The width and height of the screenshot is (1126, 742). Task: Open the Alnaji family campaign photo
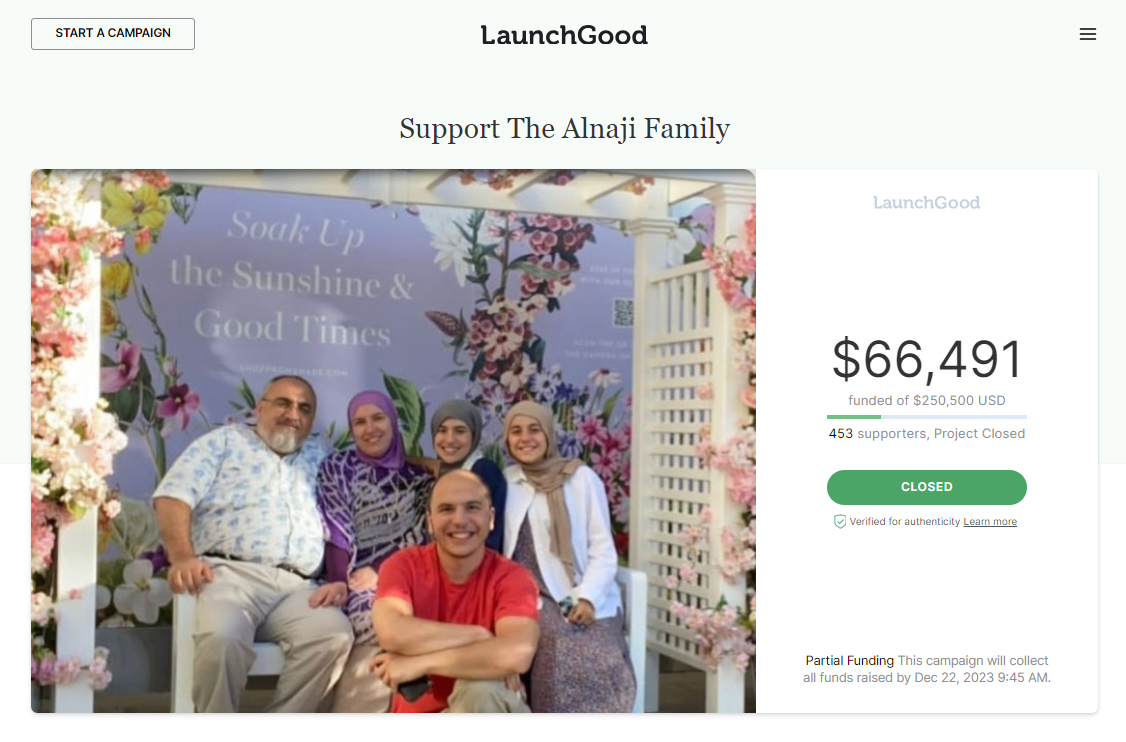[393, 441]
